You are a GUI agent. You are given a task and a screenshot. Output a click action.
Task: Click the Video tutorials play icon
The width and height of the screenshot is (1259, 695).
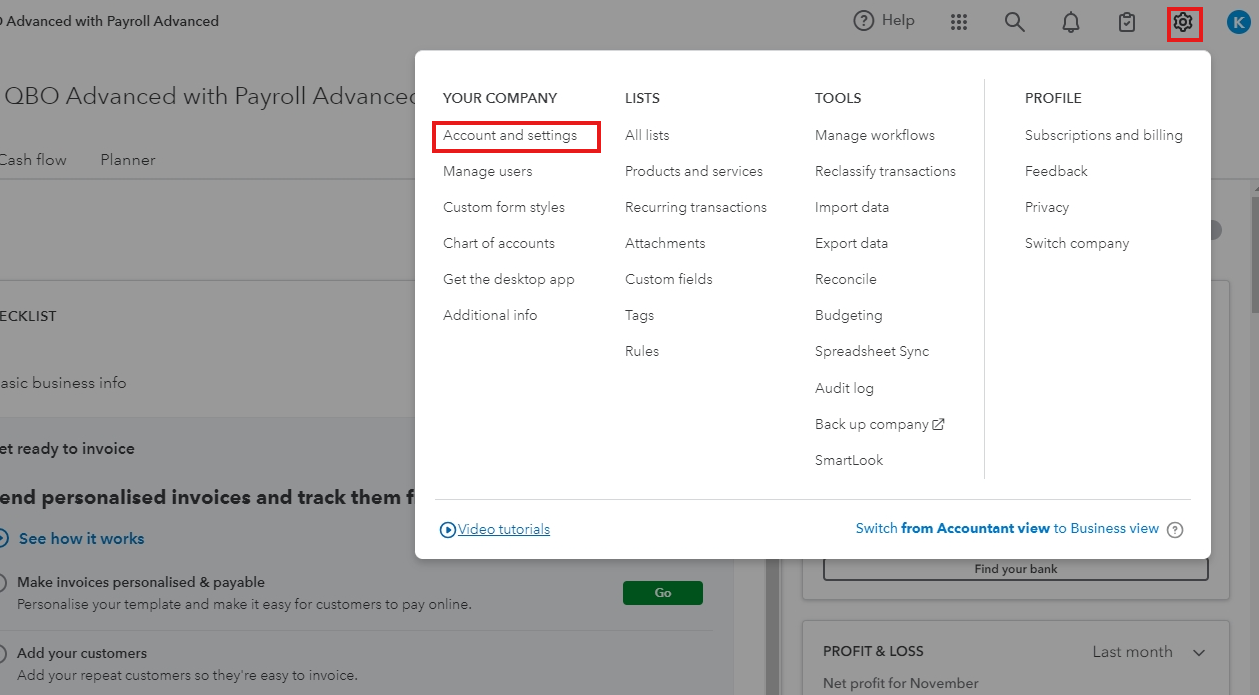[448, 529]
